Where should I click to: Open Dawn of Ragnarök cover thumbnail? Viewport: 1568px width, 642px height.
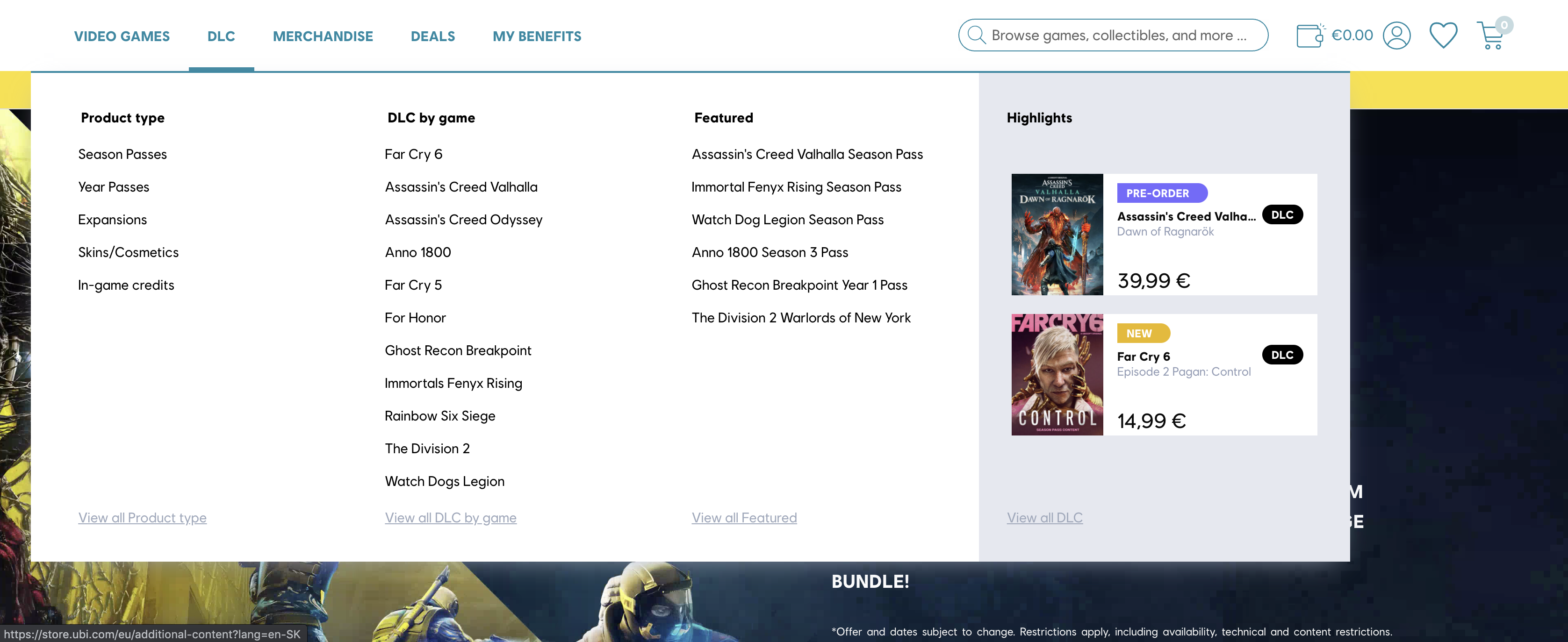[x=1057, y=234]
